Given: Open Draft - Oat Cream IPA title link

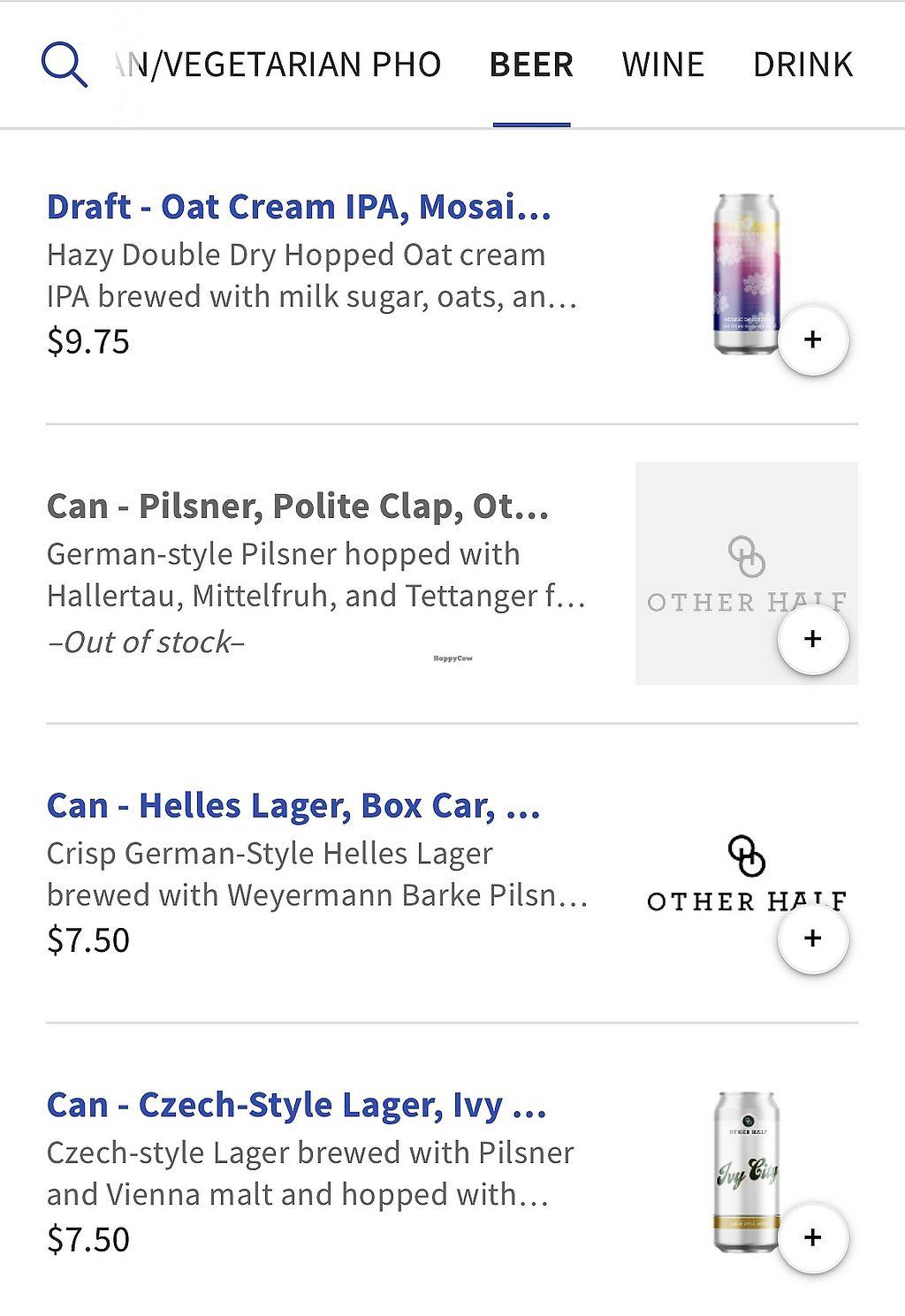Looking at the screenshot, I should coord(299,206).
